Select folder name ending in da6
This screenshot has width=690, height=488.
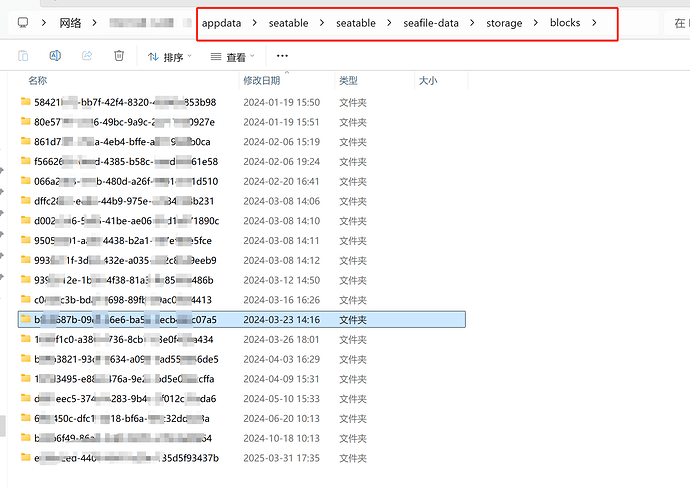(242, 399)
